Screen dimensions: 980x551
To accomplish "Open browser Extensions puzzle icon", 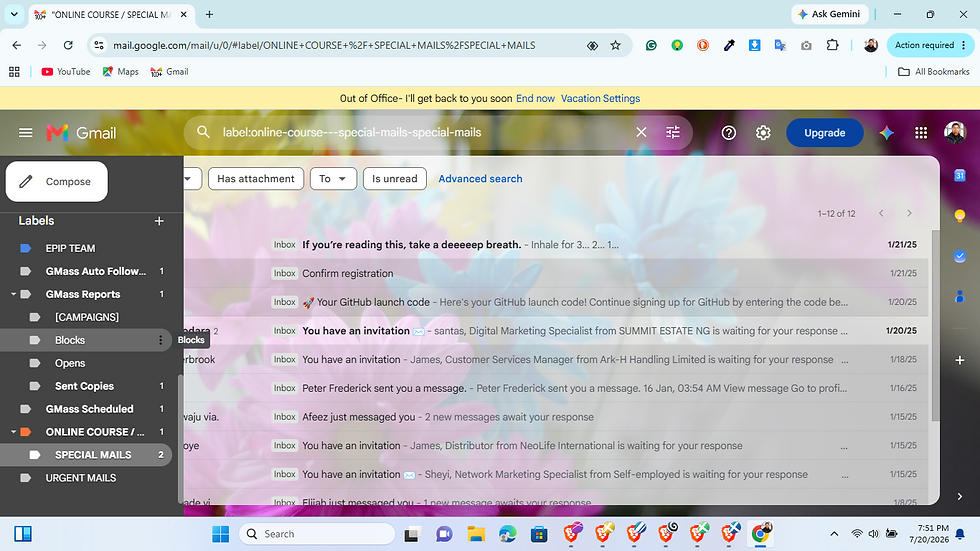I will coord(832,45).
